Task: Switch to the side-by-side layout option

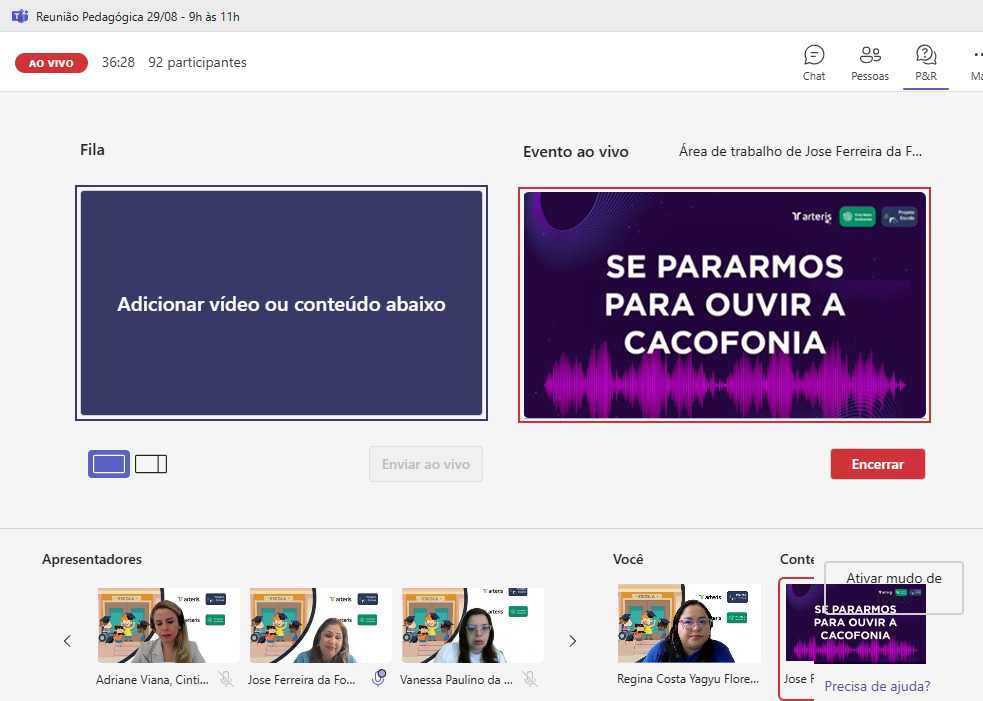Action: [151, 464]
